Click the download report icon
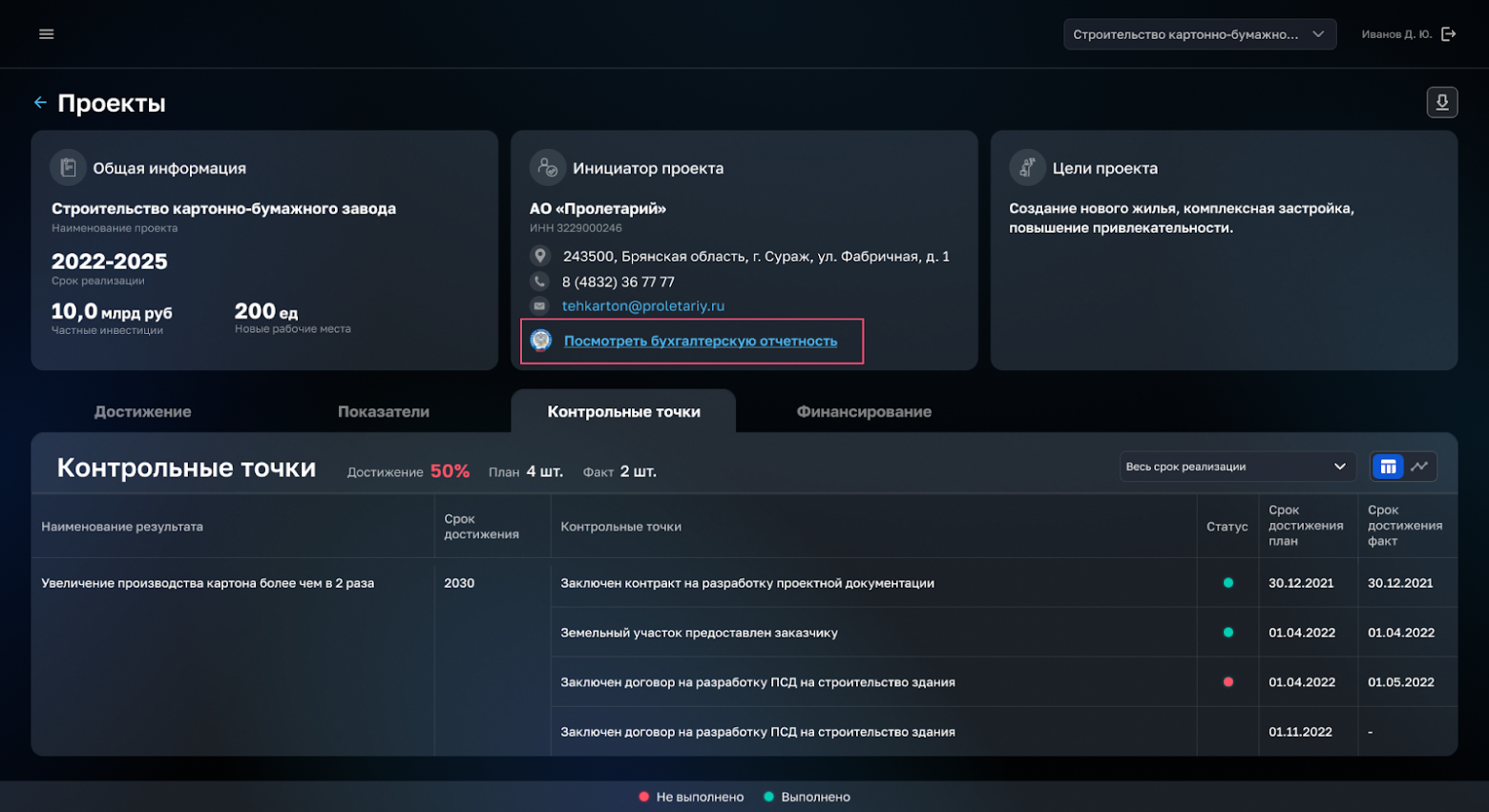This screenshot has width=1489, height=812. [x=1441, y=102]
